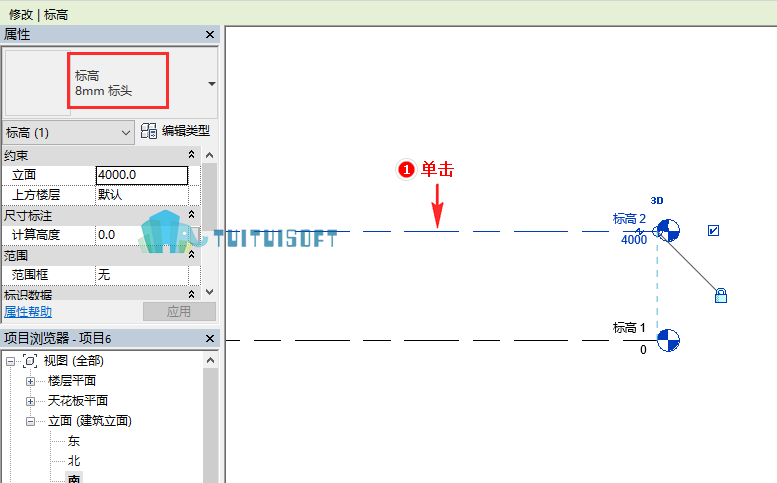
Task: Select the 南 elevation view
Action: click(74, 478)
